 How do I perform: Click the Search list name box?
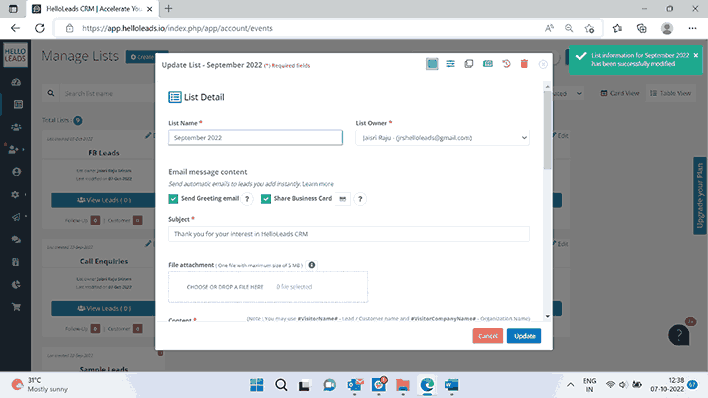click(x=107, y=94)
